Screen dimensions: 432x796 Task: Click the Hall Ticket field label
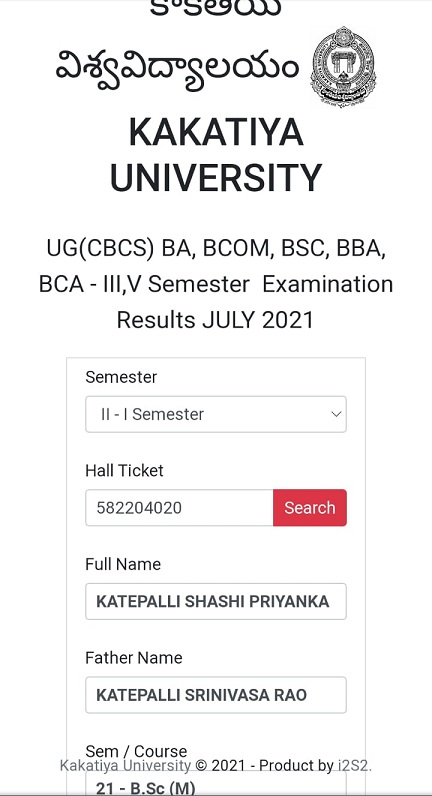point(124,471)
